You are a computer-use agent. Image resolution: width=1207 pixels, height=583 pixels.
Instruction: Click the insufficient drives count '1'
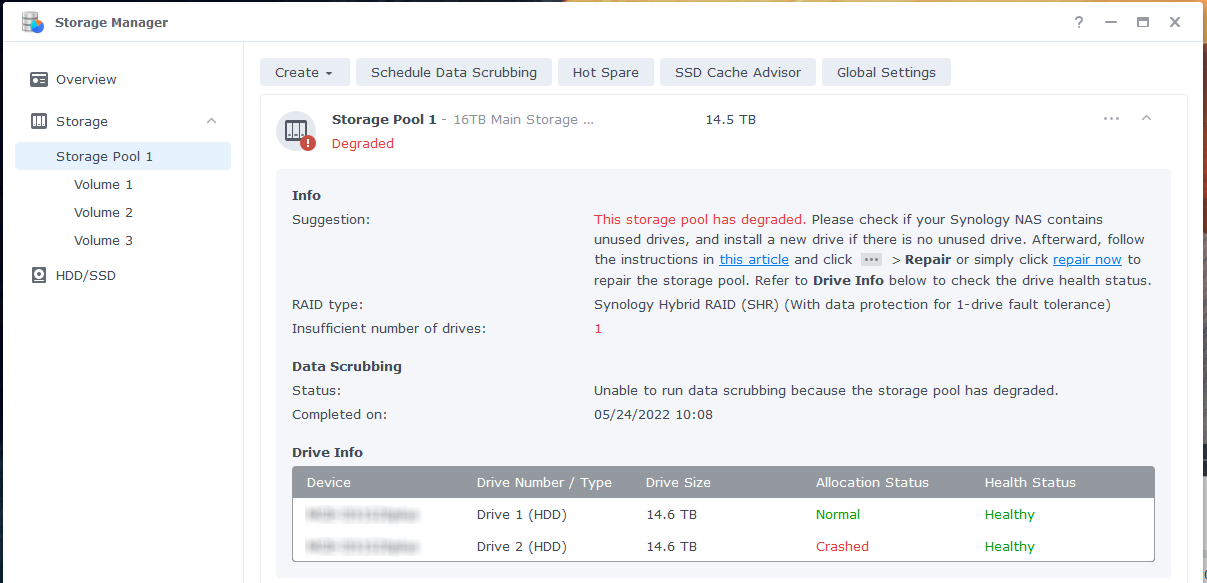[598, 328]
